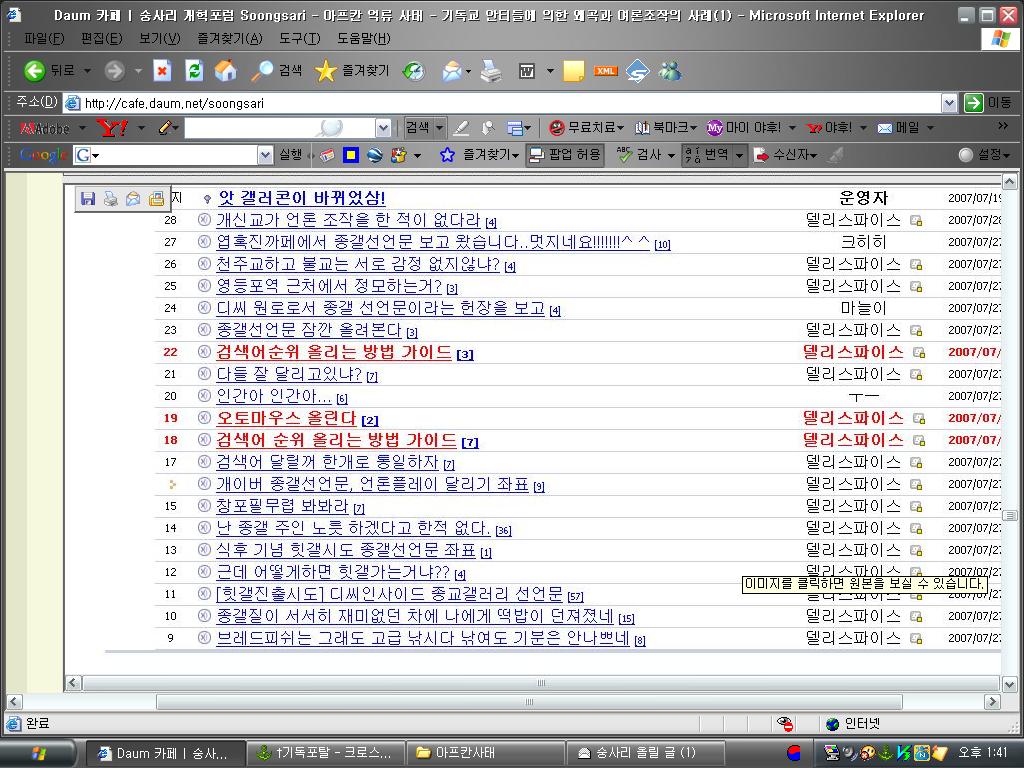Click the 이동 go button
Screen dimensions: 1024x768
tap(987, 103)
